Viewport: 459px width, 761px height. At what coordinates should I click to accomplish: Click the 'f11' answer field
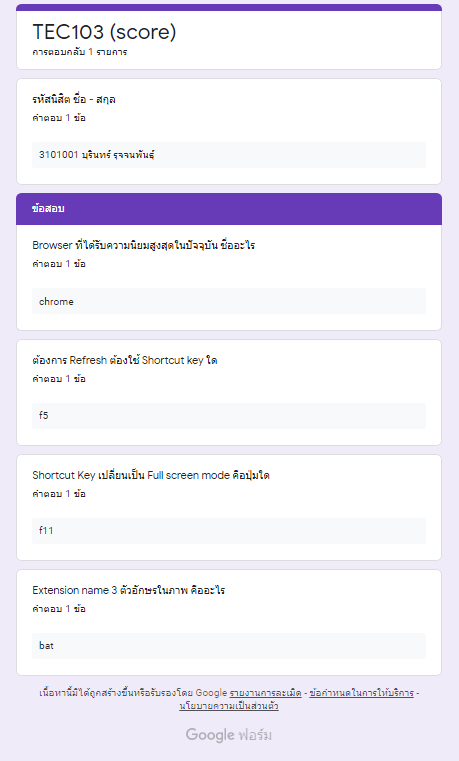229,531
